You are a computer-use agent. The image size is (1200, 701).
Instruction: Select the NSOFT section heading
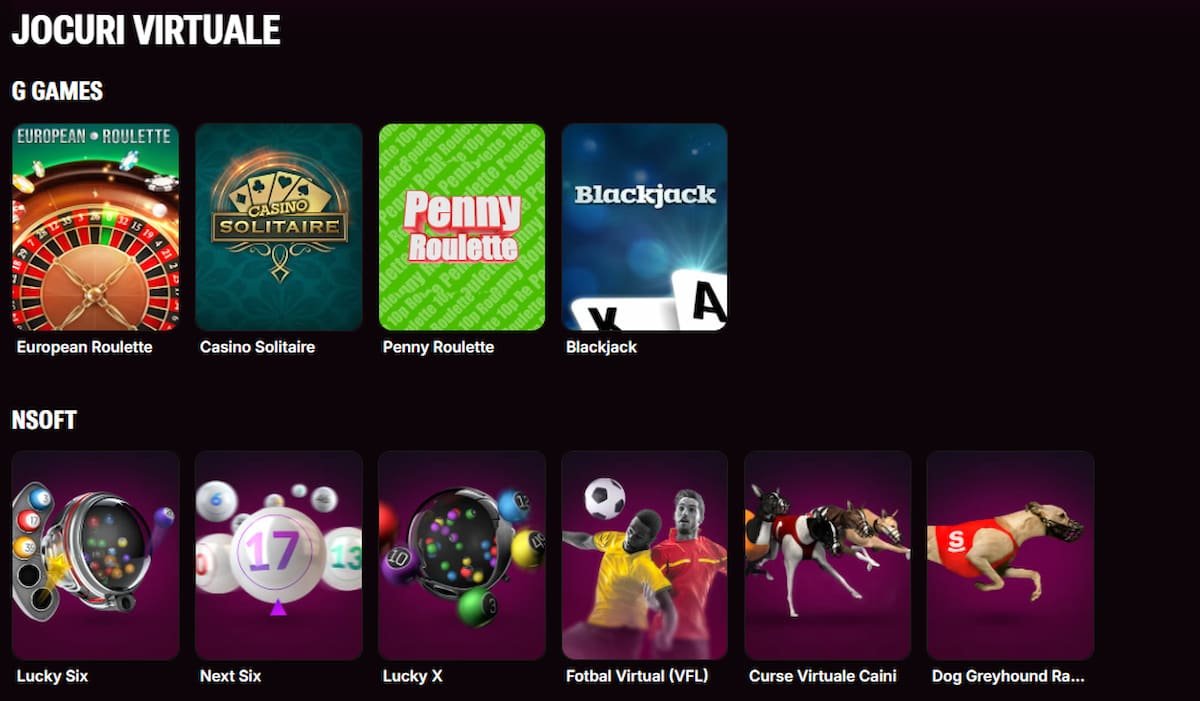tap(44, 419)
